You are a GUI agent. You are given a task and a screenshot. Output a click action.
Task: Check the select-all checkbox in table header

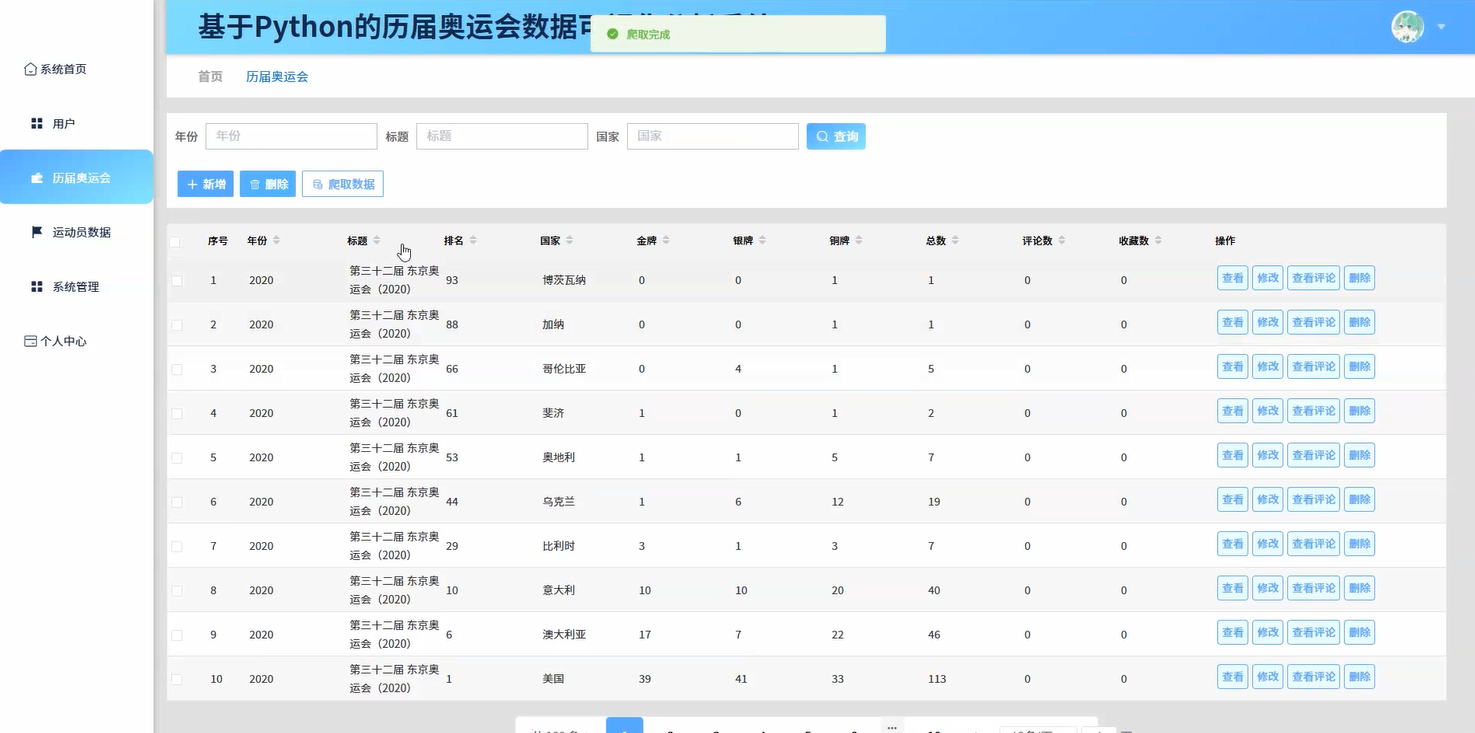tap(176, 241)
